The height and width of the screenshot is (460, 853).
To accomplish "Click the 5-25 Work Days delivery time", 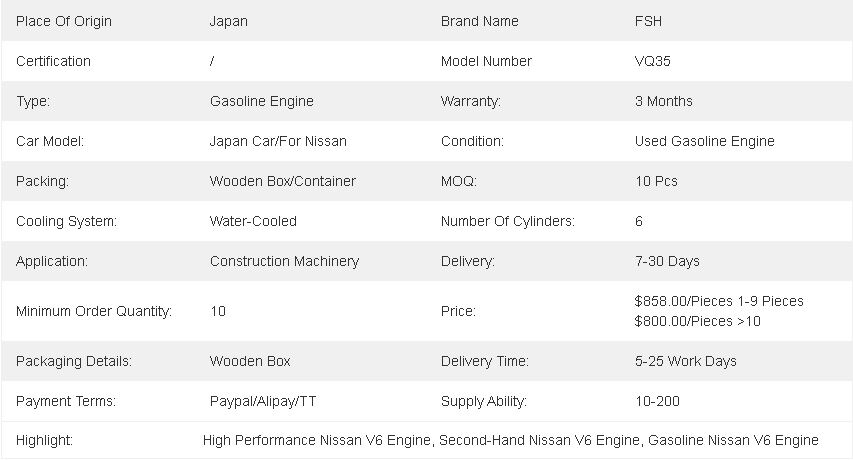I will [685, 362].
